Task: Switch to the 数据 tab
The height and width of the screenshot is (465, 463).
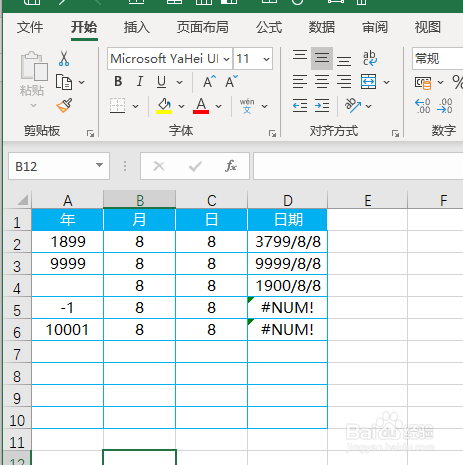Action: coord(322,27)
